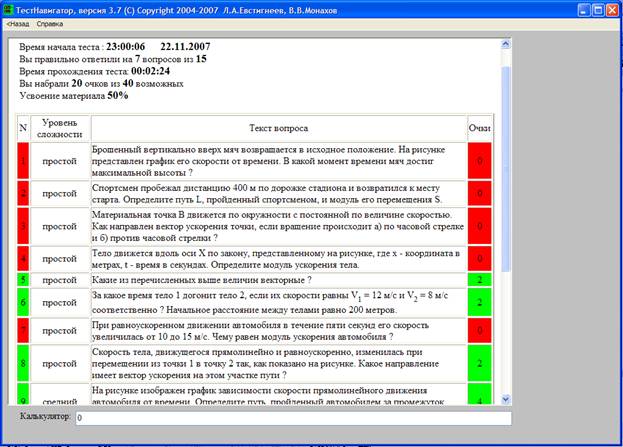Click the vertical scrollbar thumb
623x447 pixels.
coord(505,169)
